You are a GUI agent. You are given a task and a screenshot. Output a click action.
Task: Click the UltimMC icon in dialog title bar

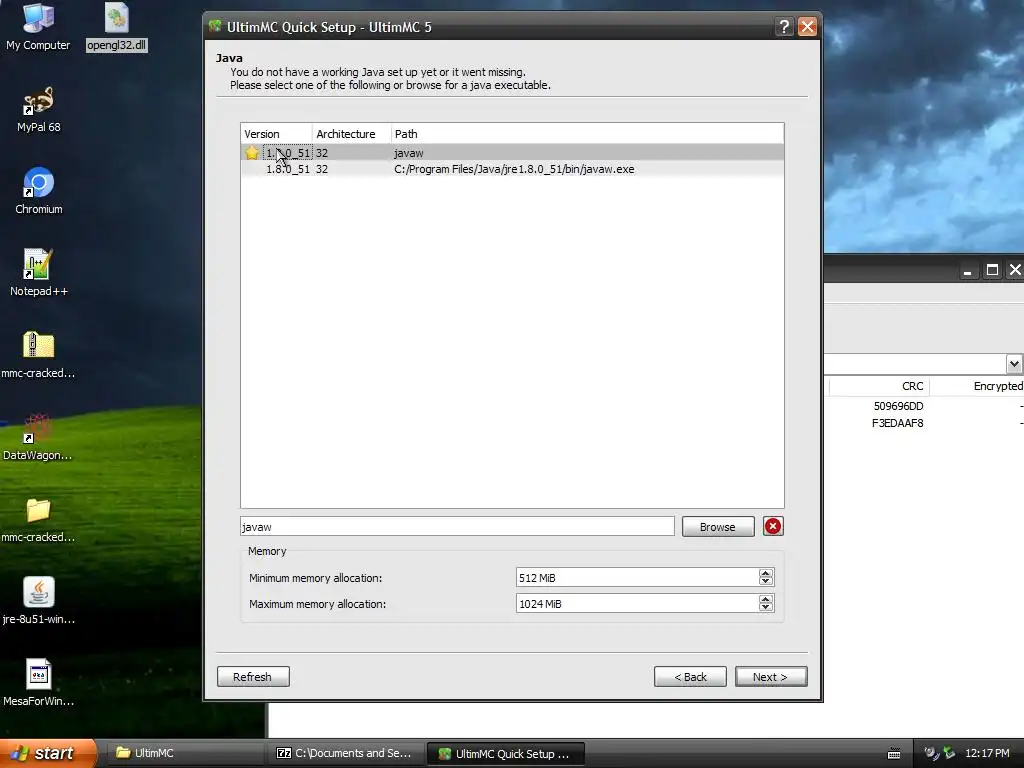[215, 26]
